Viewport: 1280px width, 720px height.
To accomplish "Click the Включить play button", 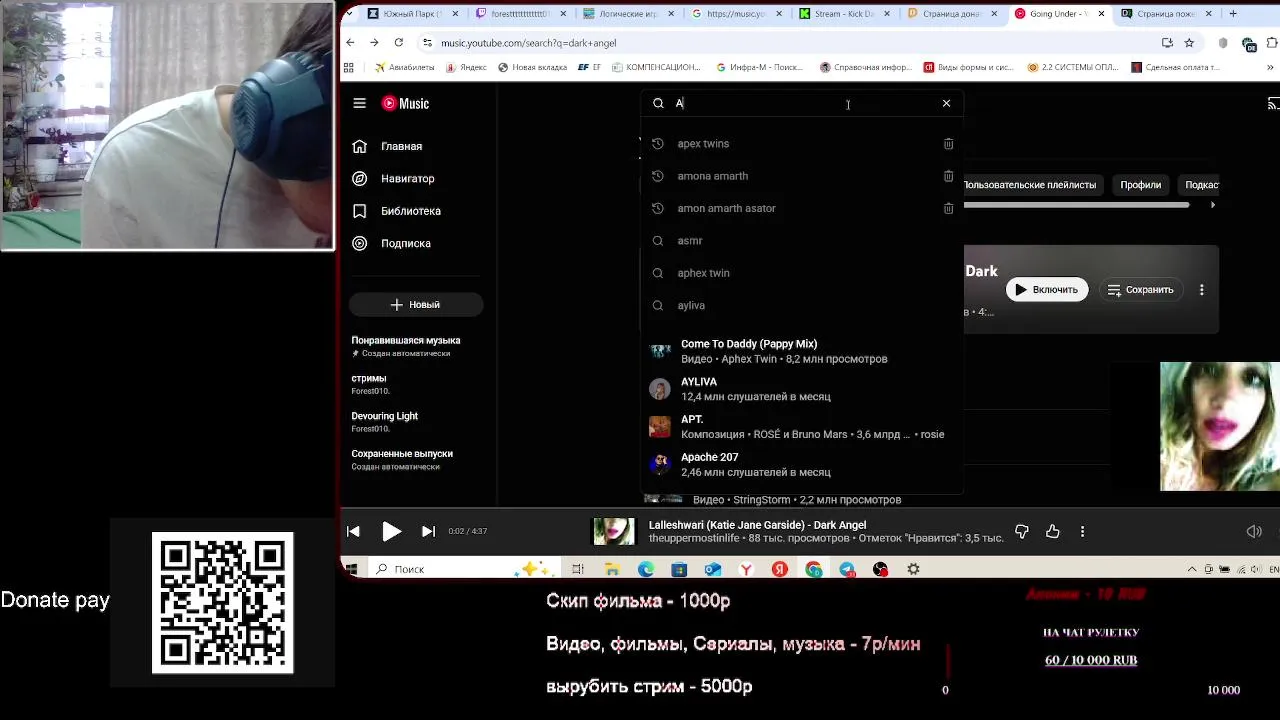I will point(1047,290).
